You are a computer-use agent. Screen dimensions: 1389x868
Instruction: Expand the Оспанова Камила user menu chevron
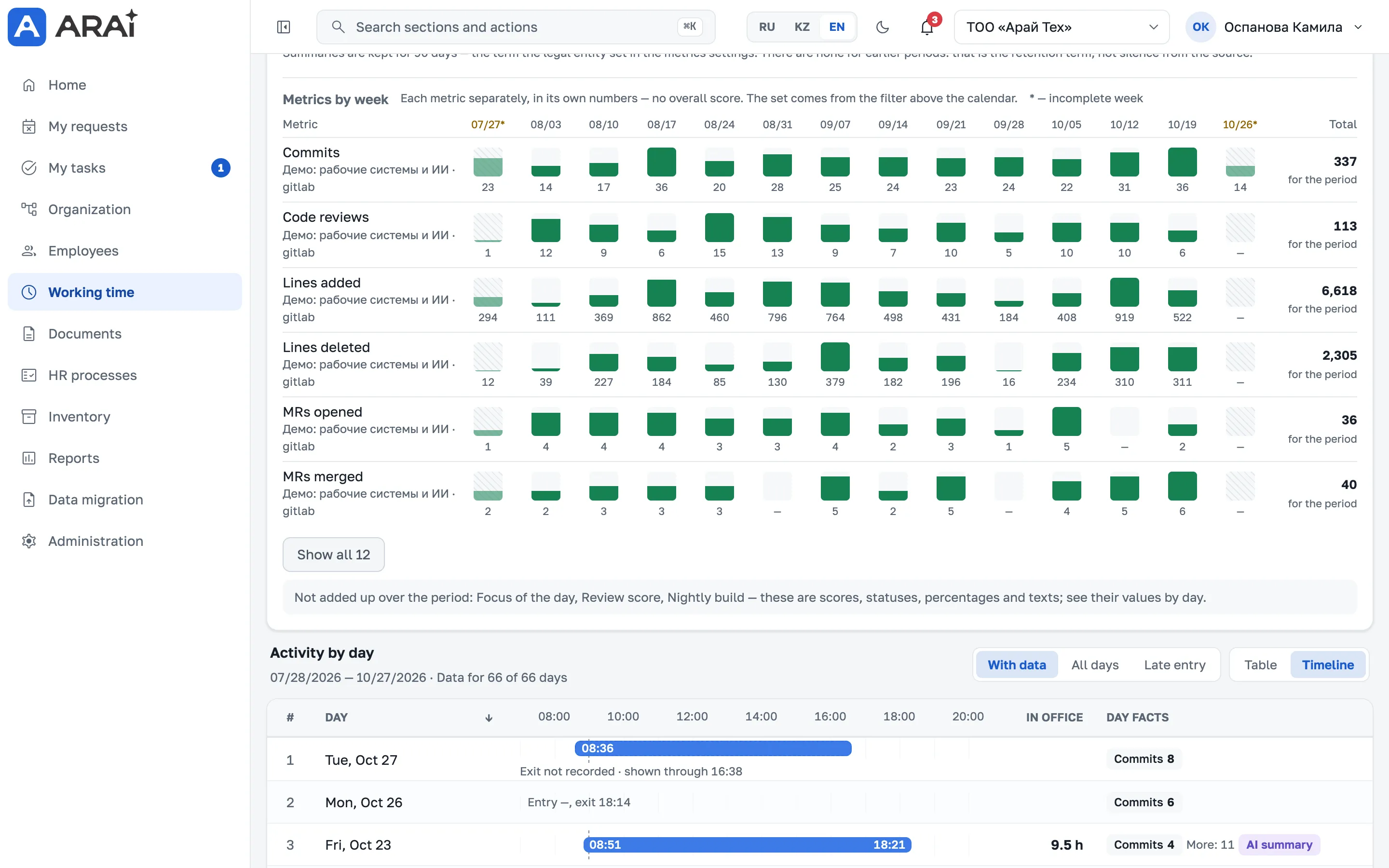coord(1358,27)
